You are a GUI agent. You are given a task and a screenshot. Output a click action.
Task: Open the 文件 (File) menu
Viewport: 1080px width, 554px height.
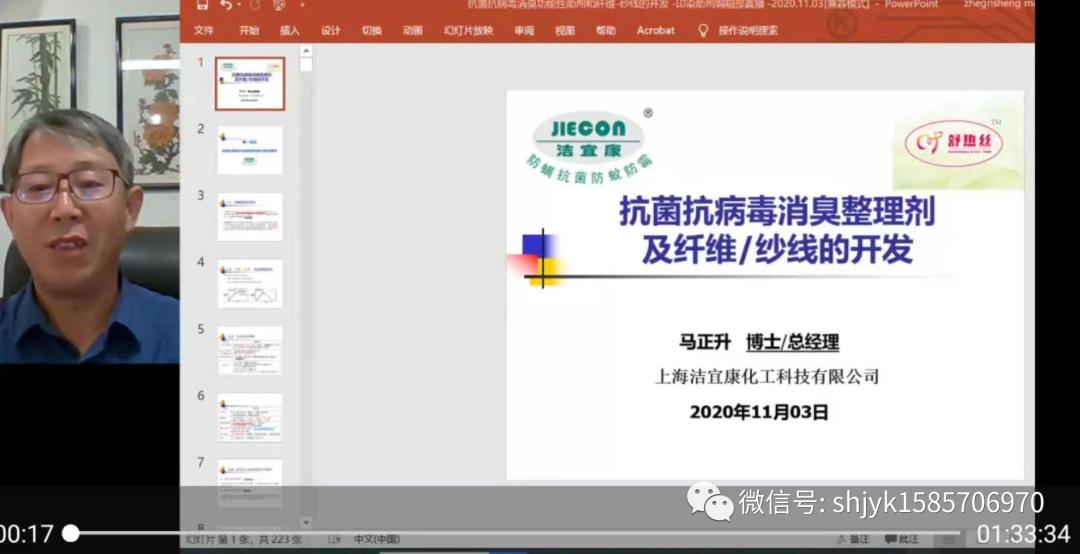[203, 30]
